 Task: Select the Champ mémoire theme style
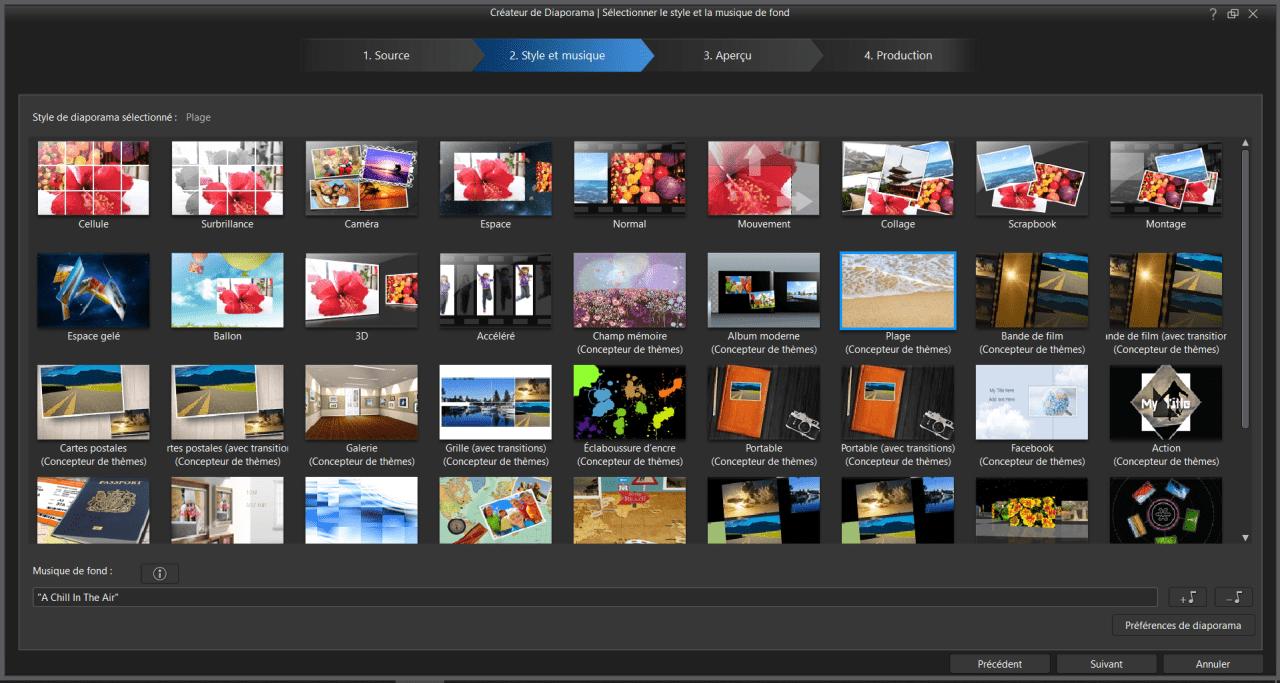tap(629, 290)
